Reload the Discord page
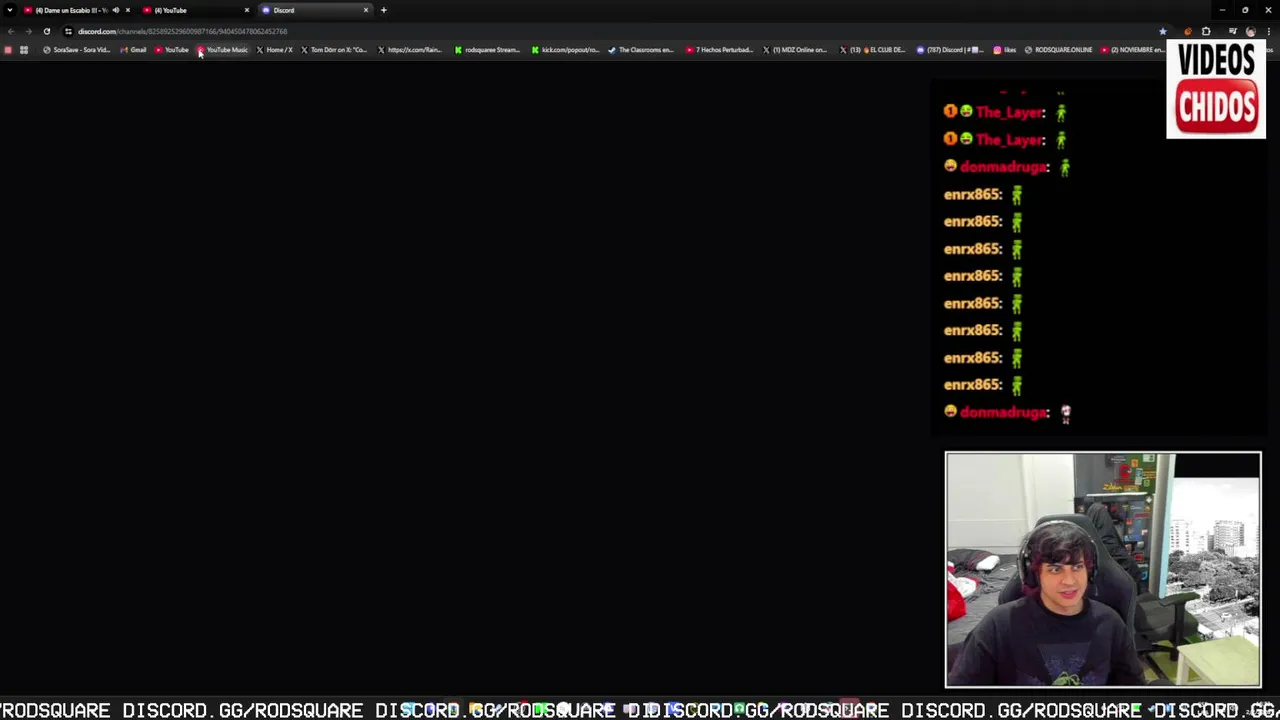 click(x=46, y=31)
